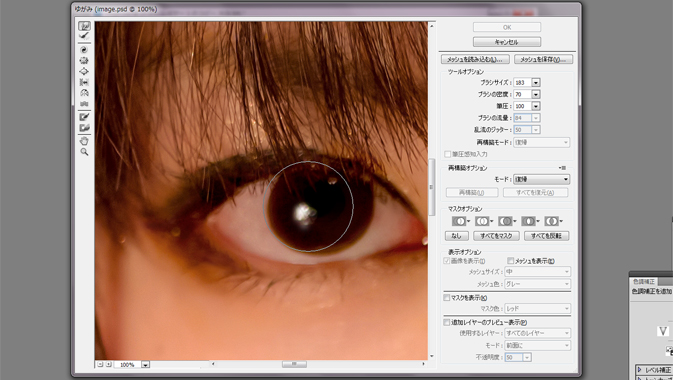Click the キャンセル button
Screen dimensions: 673x380
pos(507,42)
